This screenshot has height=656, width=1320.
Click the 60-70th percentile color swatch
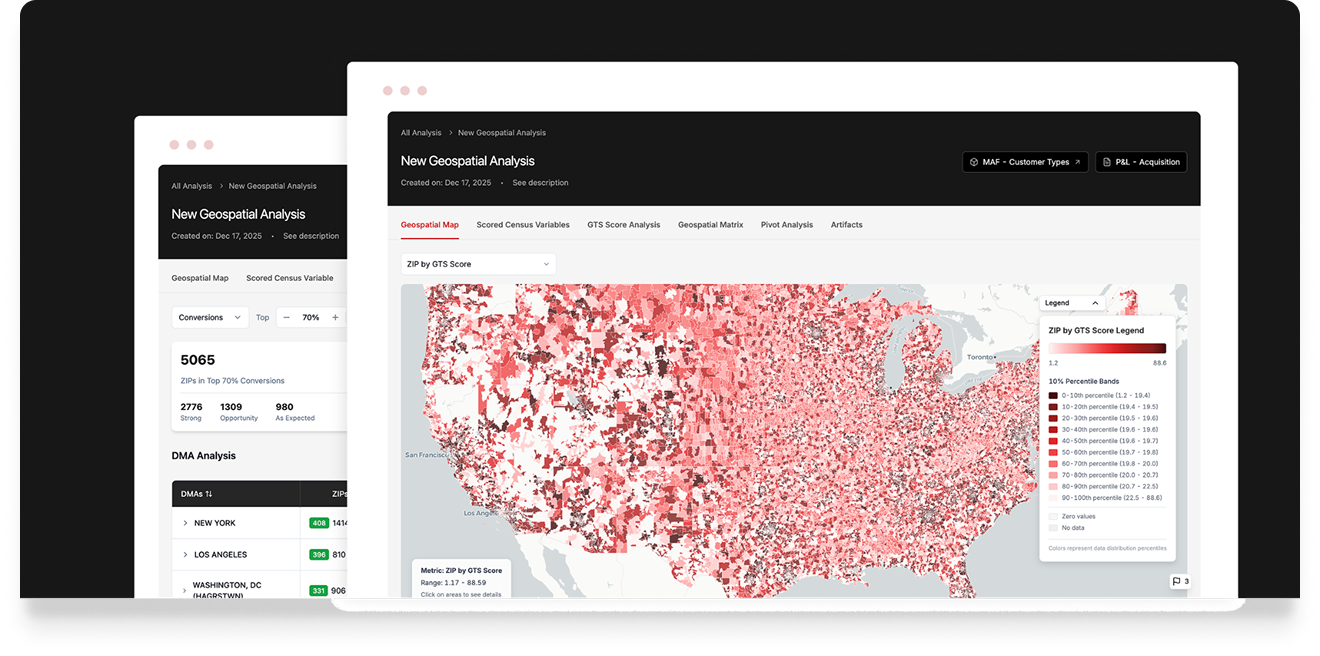(x=1053, y=464)
